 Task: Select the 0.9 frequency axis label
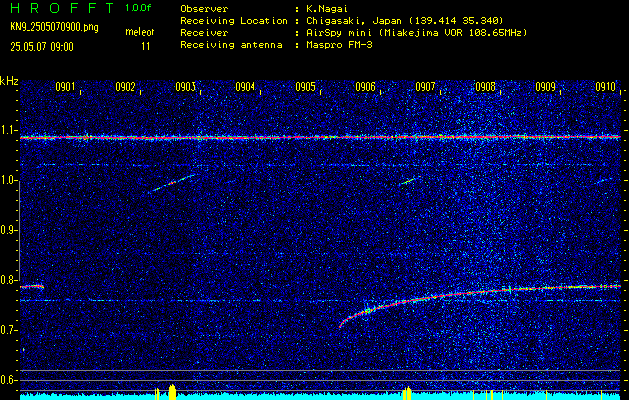[8, 230]
